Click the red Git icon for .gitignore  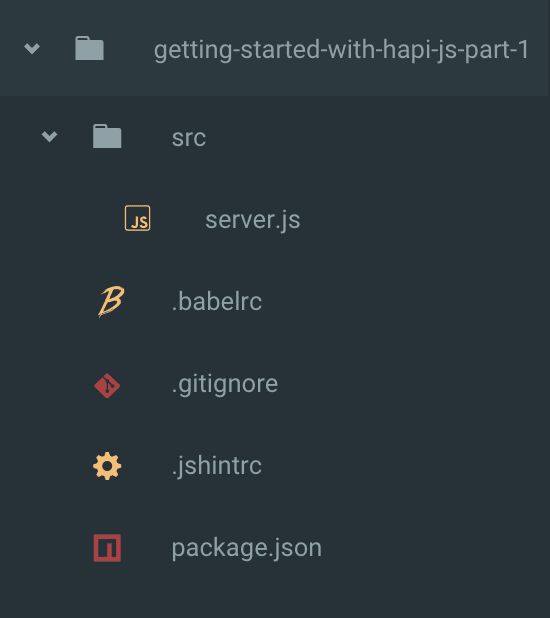pos(107,385)
